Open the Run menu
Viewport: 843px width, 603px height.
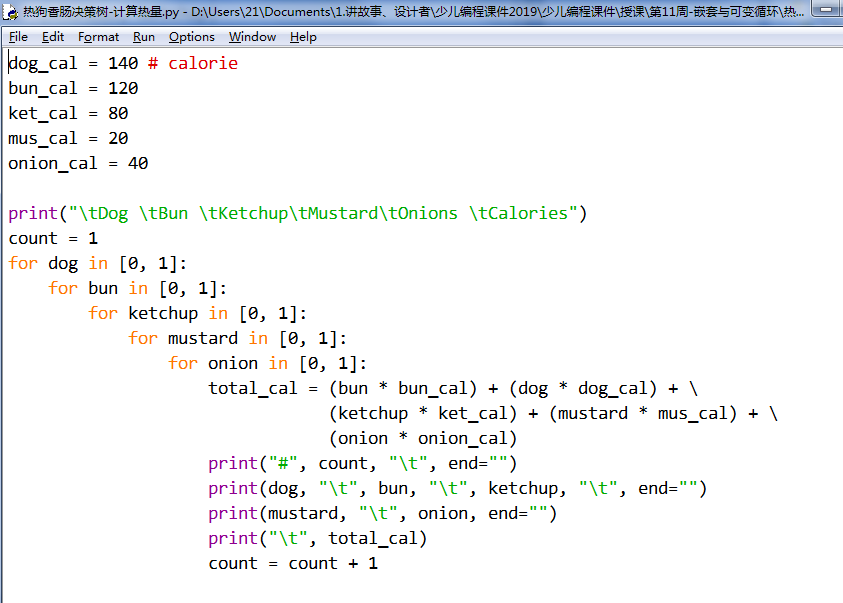(144, 37)
